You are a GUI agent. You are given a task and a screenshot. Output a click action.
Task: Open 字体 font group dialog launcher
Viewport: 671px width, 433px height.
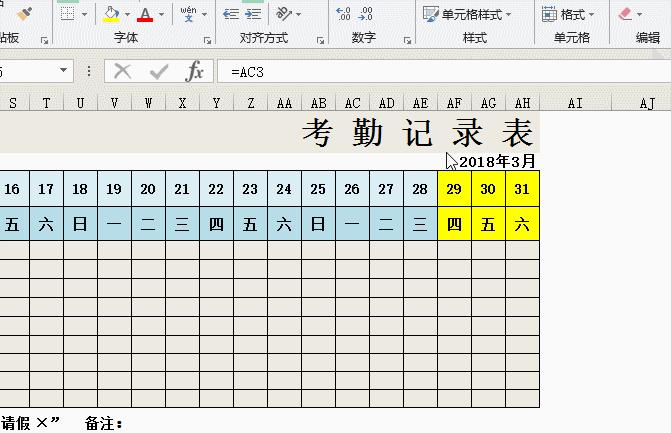click(208, 40)
